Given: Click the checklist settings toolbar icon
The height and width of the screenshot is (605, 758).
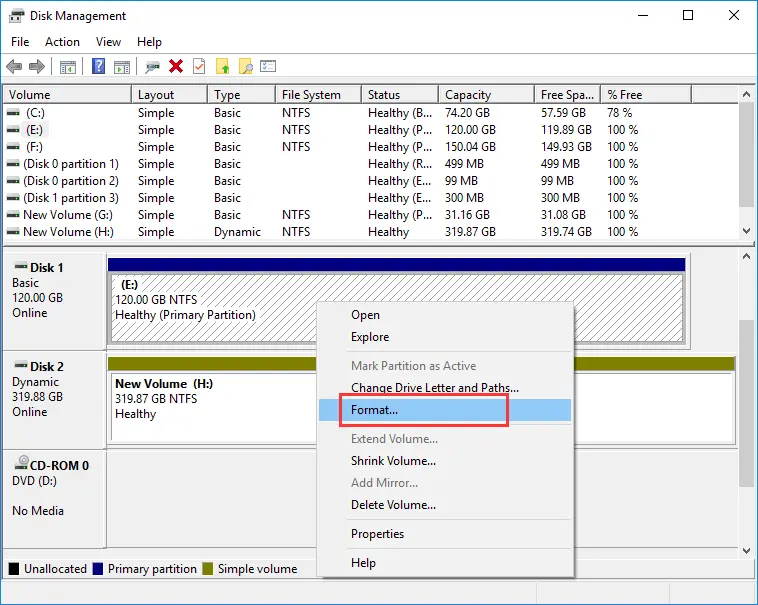Looking at the screenshot, I should [268, 67].
